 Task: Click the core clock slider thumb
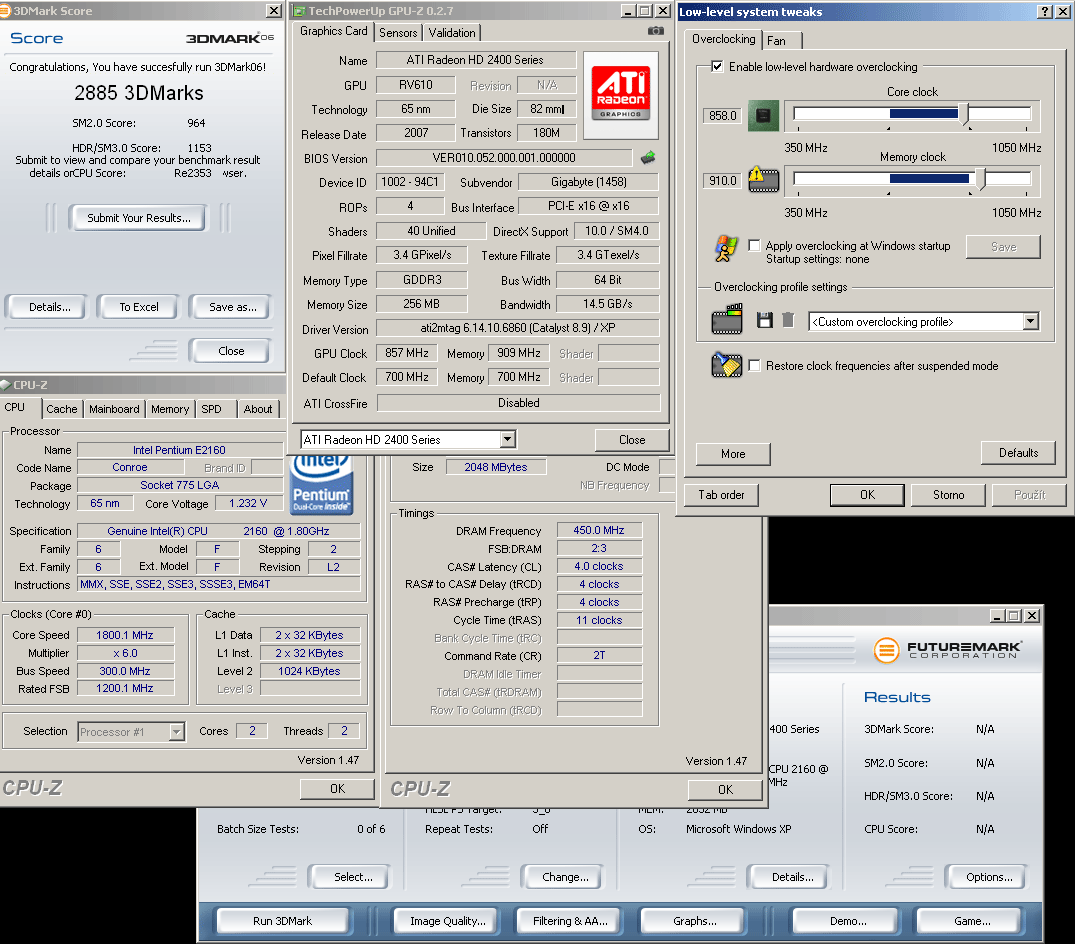click(965, 114)
